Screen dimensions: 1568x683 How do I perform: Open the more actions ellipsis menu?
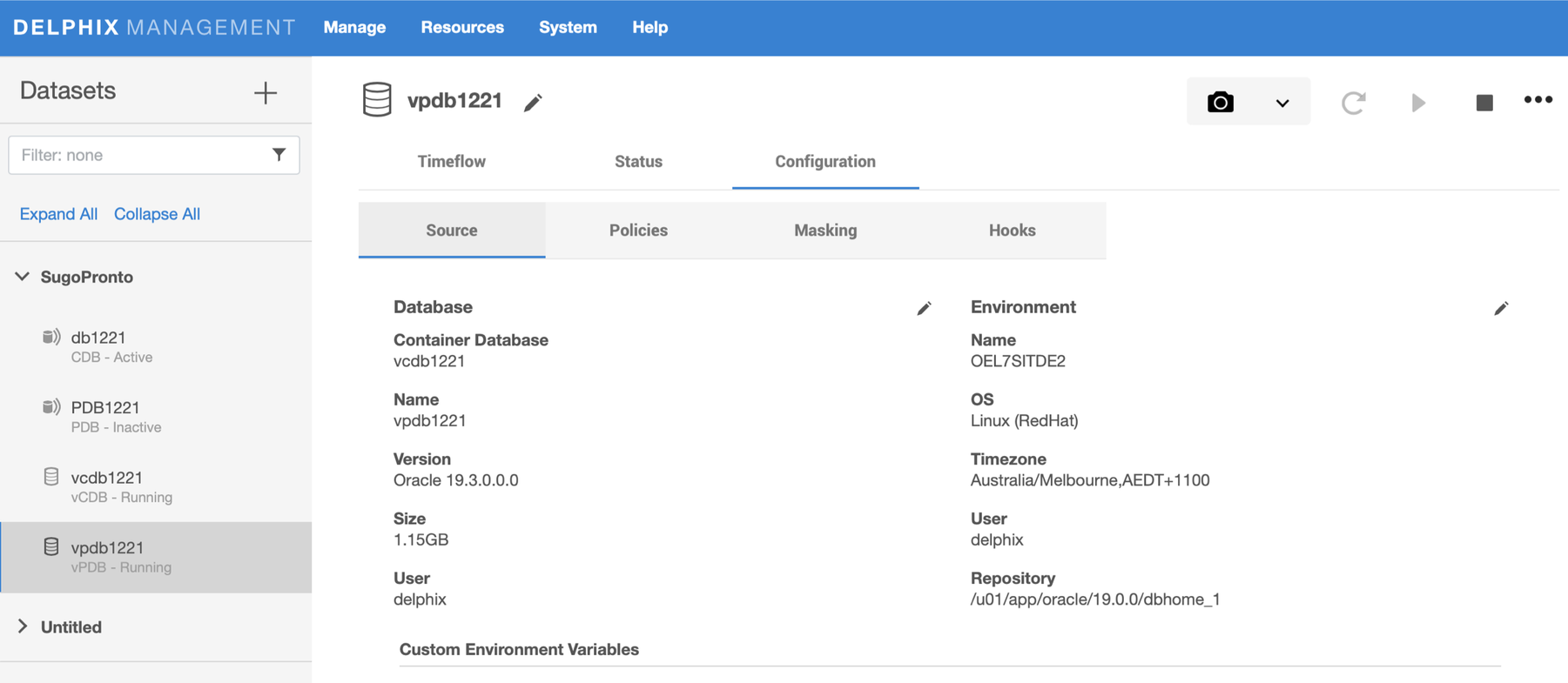pos(1538,100)
